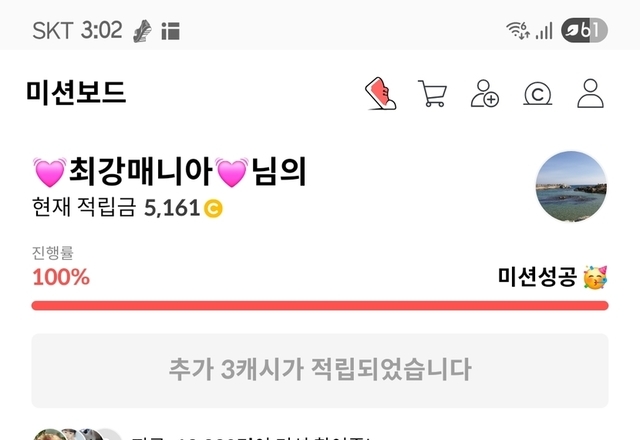This screenshot has width=640, height=440.
Task: Tap the 미션보드 title
Action: tap(76, 93)
